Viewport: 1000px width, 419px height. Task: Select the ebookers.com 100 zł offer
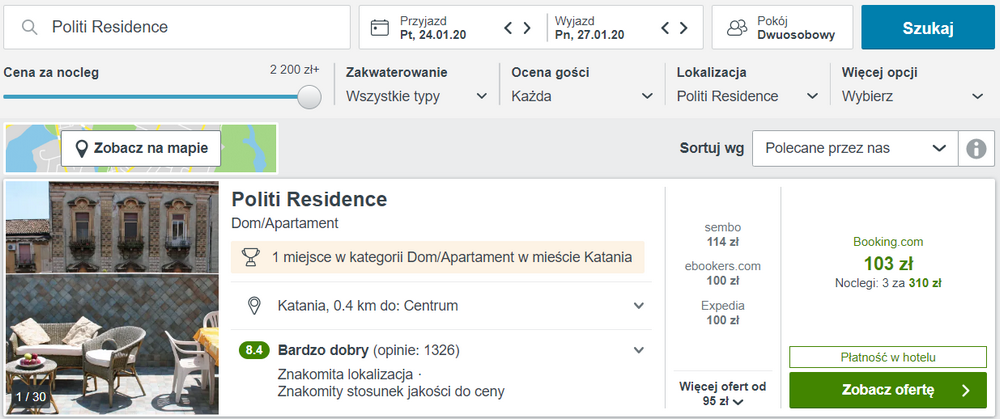click(x=723, y=274)
